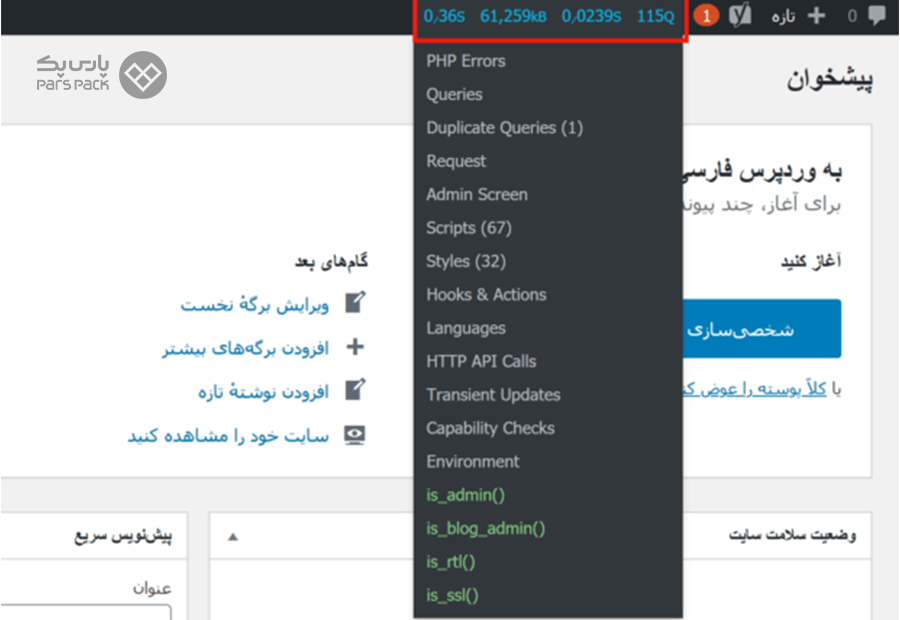Image resolution: width=900 pixels, height=620 pixels.
Task: Select HTTP API Calls
Action: tap(481, 361)
